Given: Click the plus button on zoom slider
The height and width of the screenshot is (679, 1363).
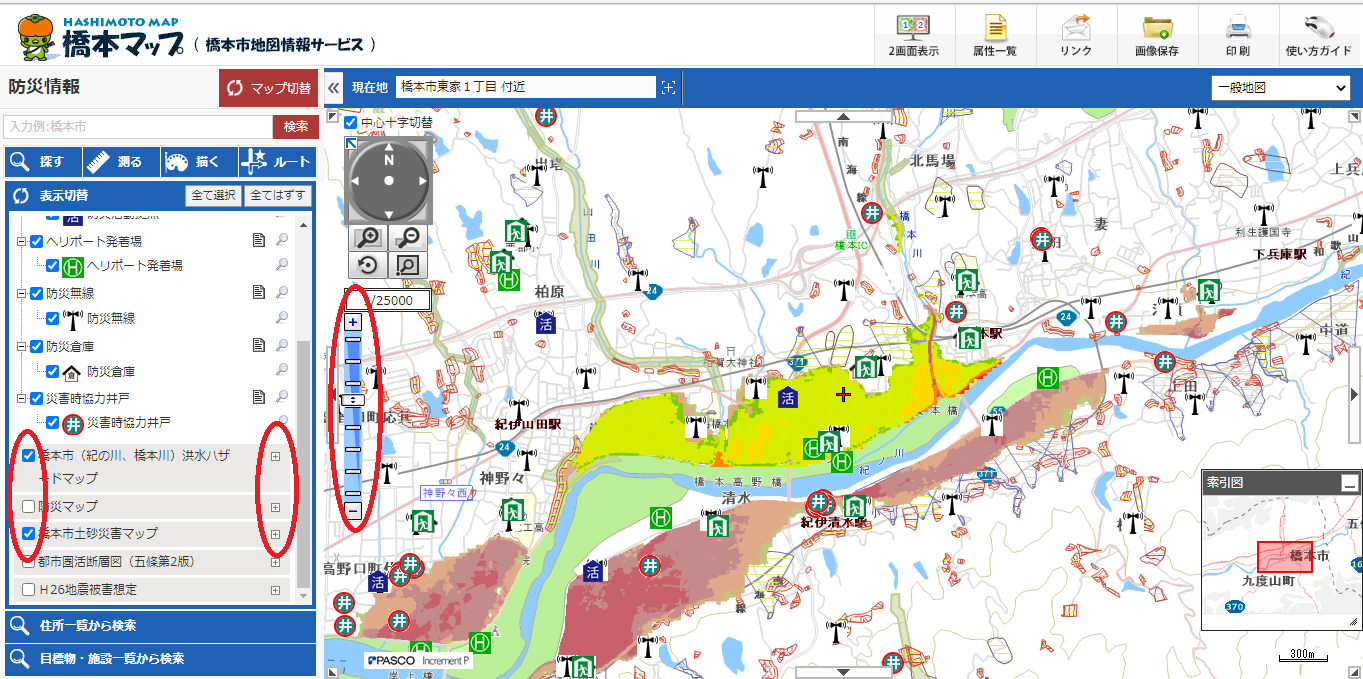Looking at the screenshot, I should tap(353, 322).
